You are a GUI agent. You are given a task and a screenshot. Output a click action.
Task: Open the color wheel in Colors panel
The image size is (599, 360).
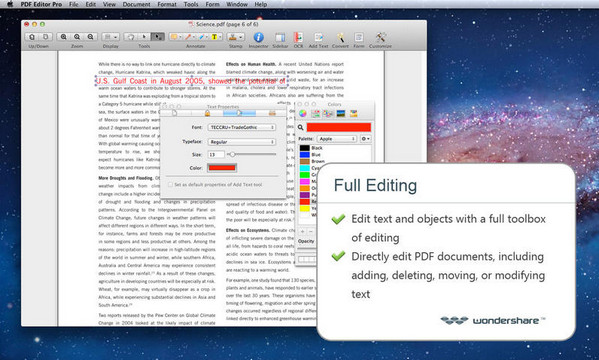[x=303, y=113]
